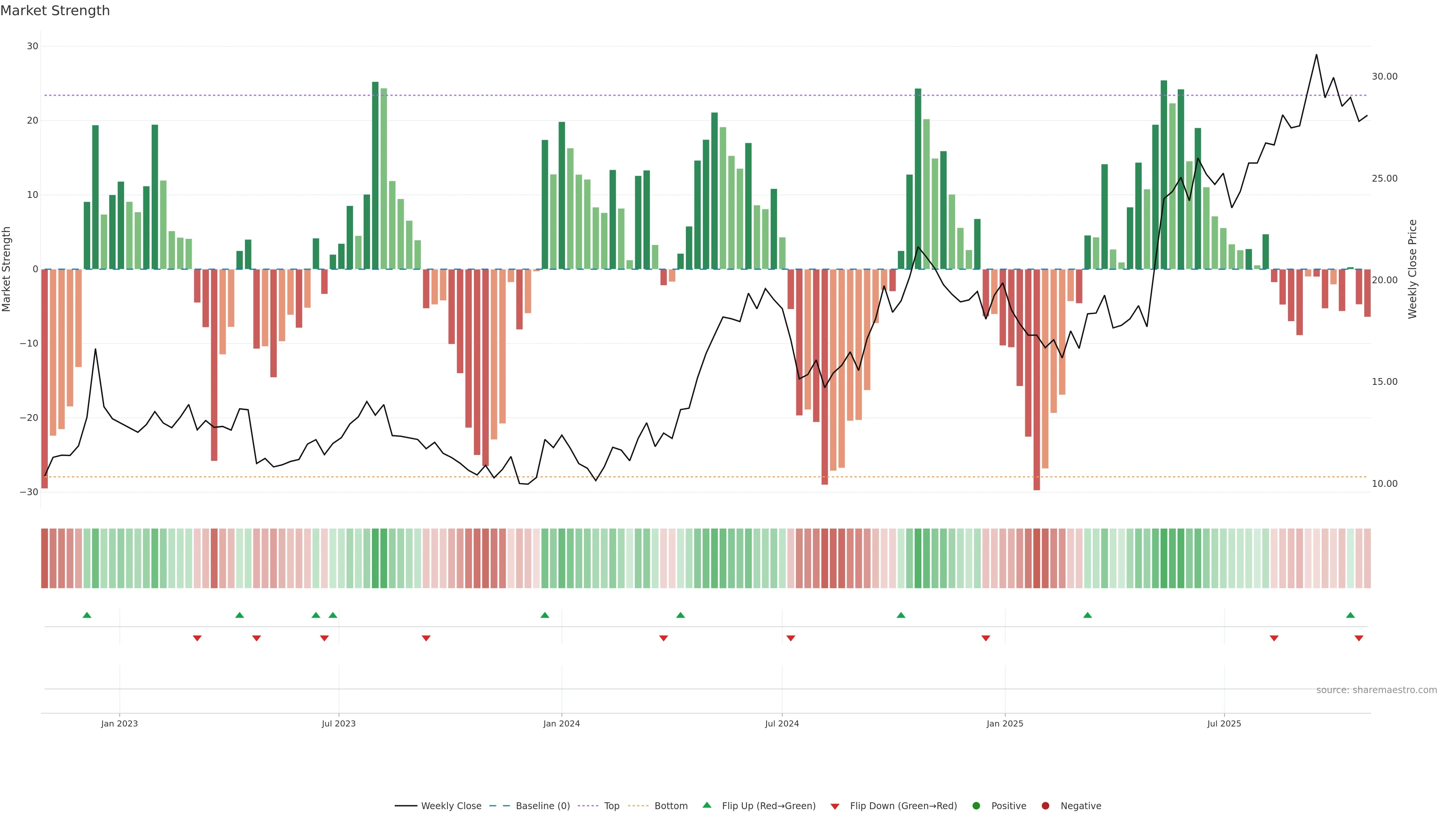Click the red Flip Down legend triangle

coord(835,806)
